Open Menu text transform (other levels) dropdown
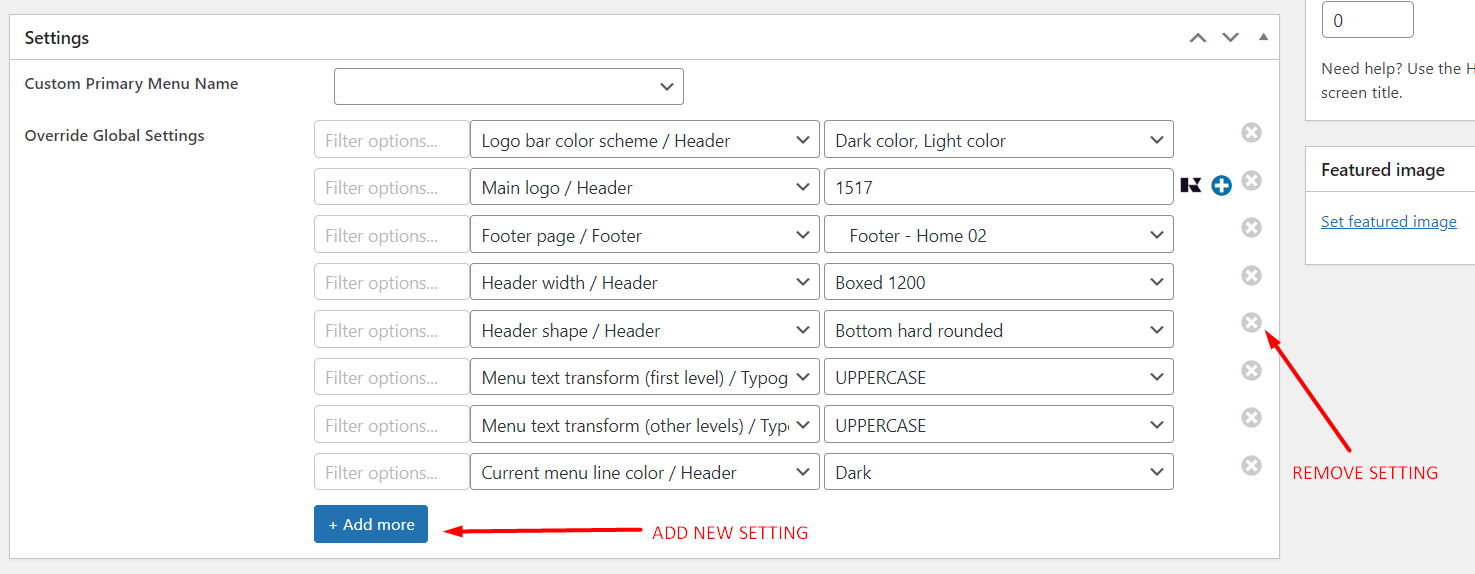Screen dimensions: 1475x574 tap(645, 425)
